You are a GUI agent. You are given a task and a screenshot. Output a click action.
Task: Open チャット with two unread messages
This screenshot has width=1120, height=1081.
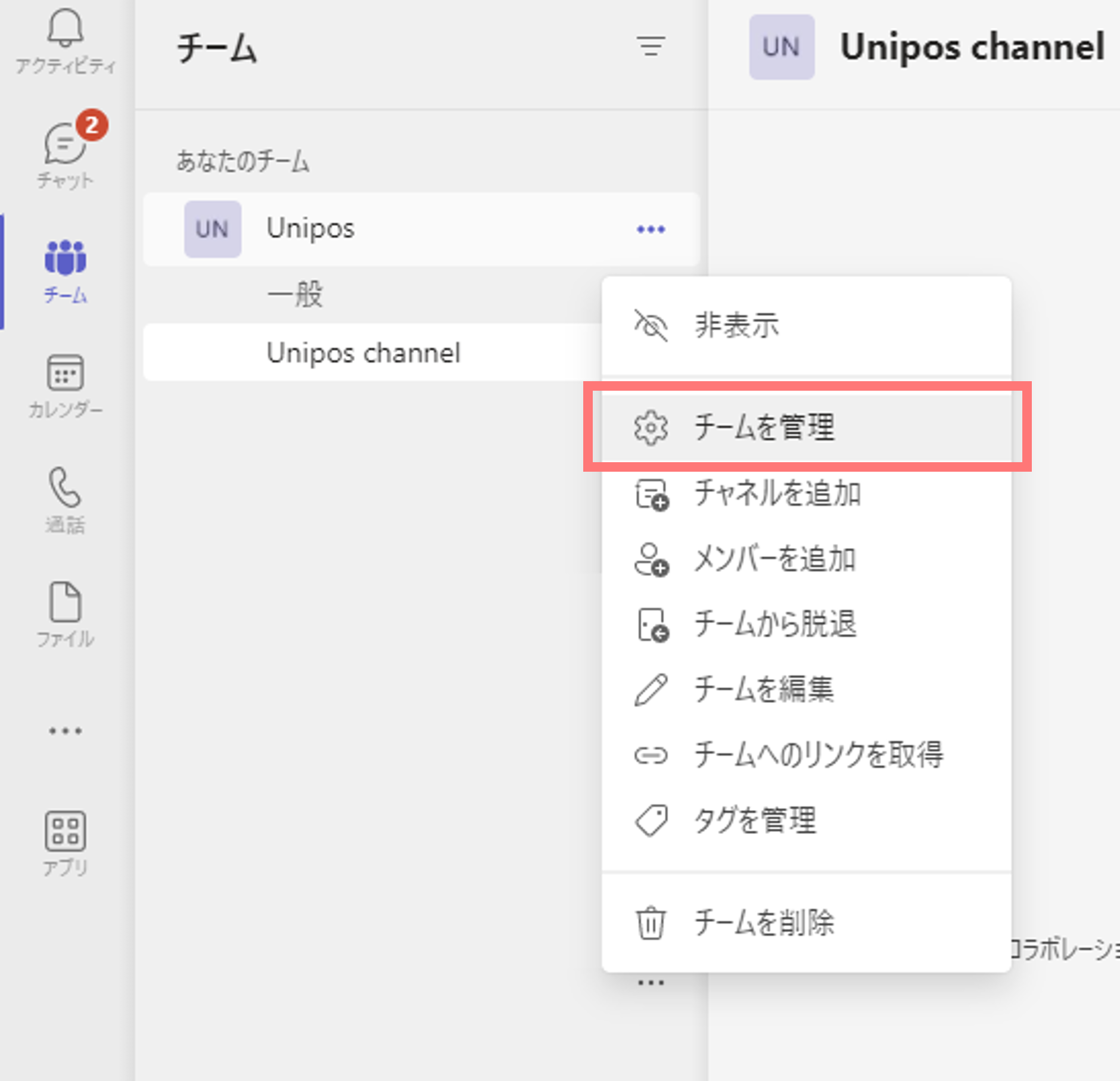66,152
